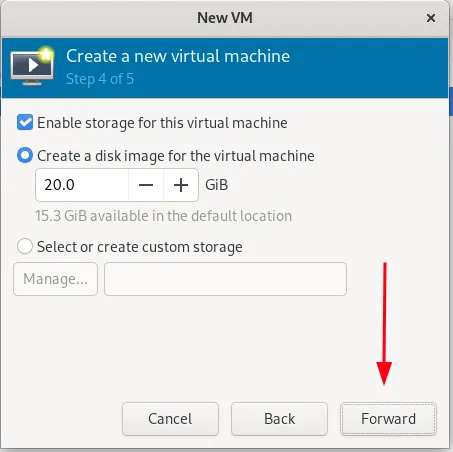Select the Create a disk image radio button
Viewport: 453px width, 452px height.
click(x=25, y=155)
